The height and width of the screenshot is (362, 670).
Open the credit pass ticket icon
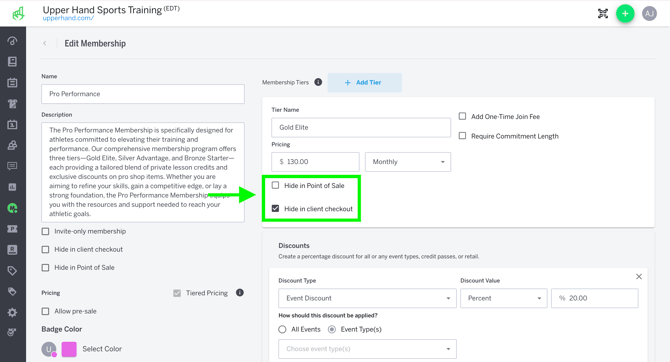coord(12,229)
